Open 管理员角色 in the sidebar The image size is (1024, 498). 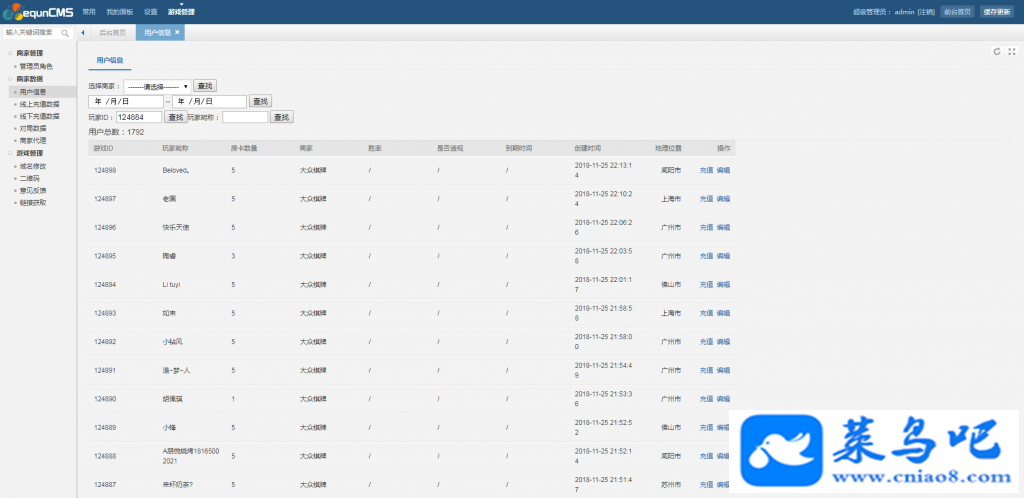pos(37,67)
